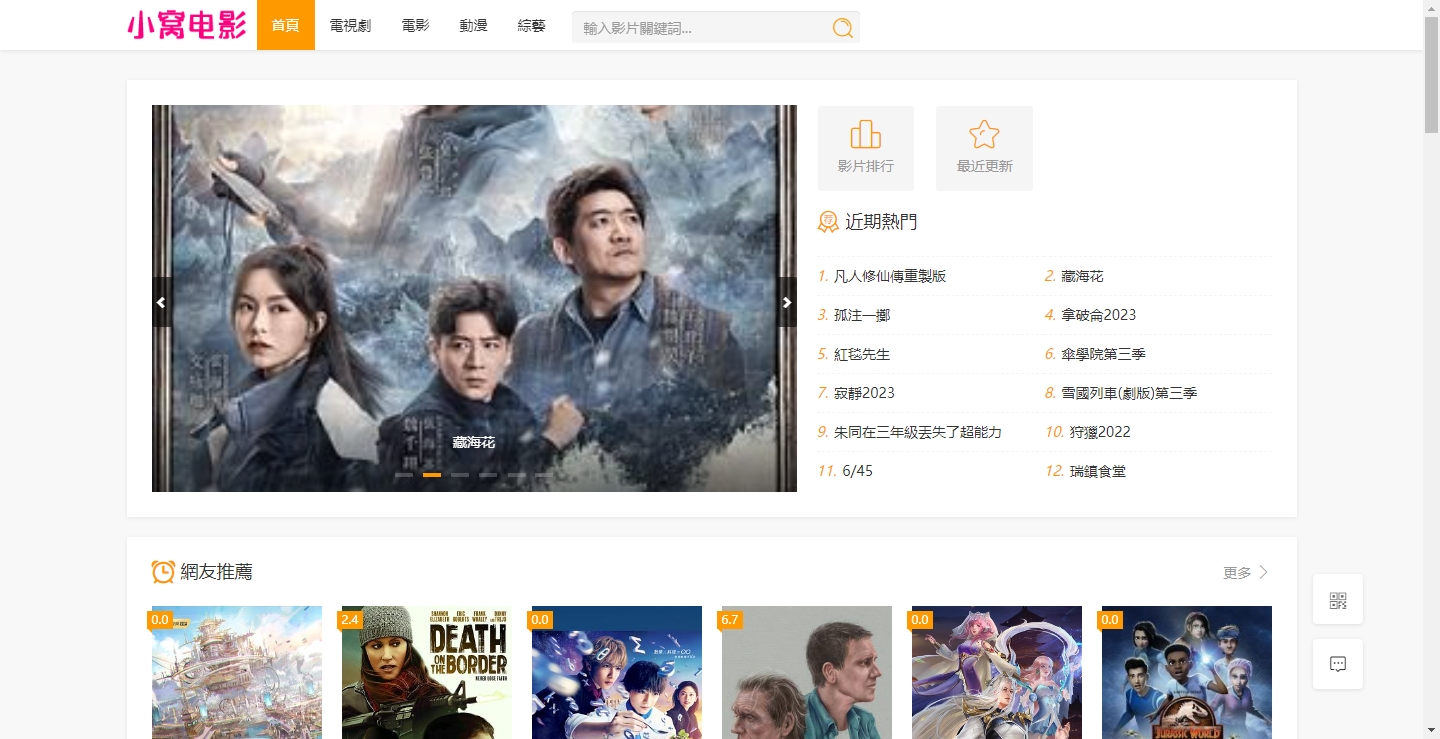Click the movie keyword search field
Image resolution: width=1440 pixels, height=739 pixels.
pyautogui.click(x=700, y=28)
